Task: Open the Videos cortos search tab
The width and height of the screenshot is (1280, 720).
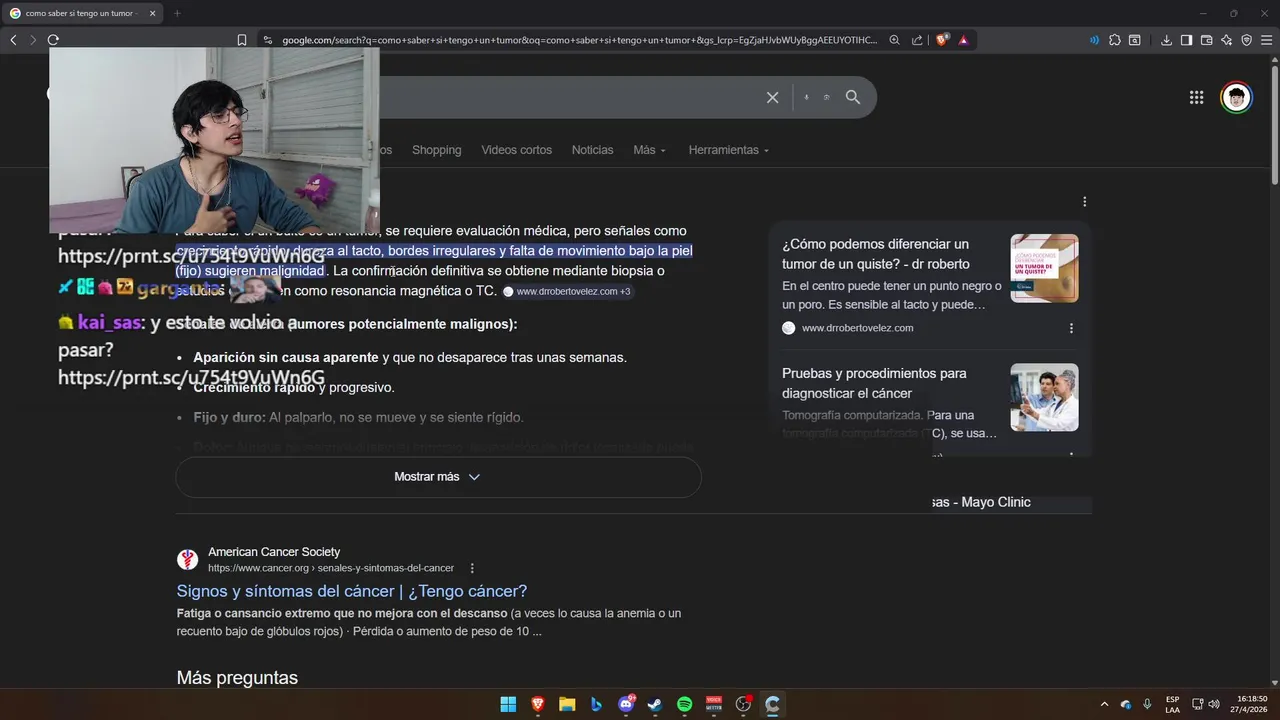Action: [516, 150]
